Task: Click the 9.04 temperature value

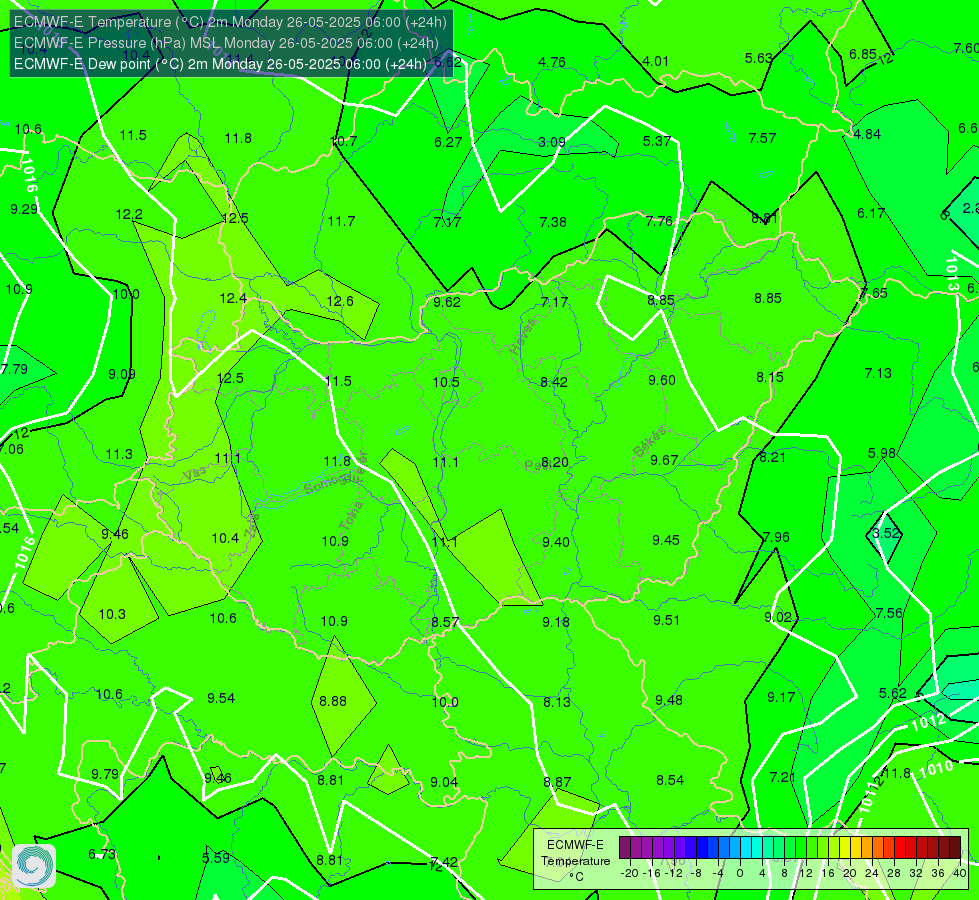Action: tap(444, 783)
